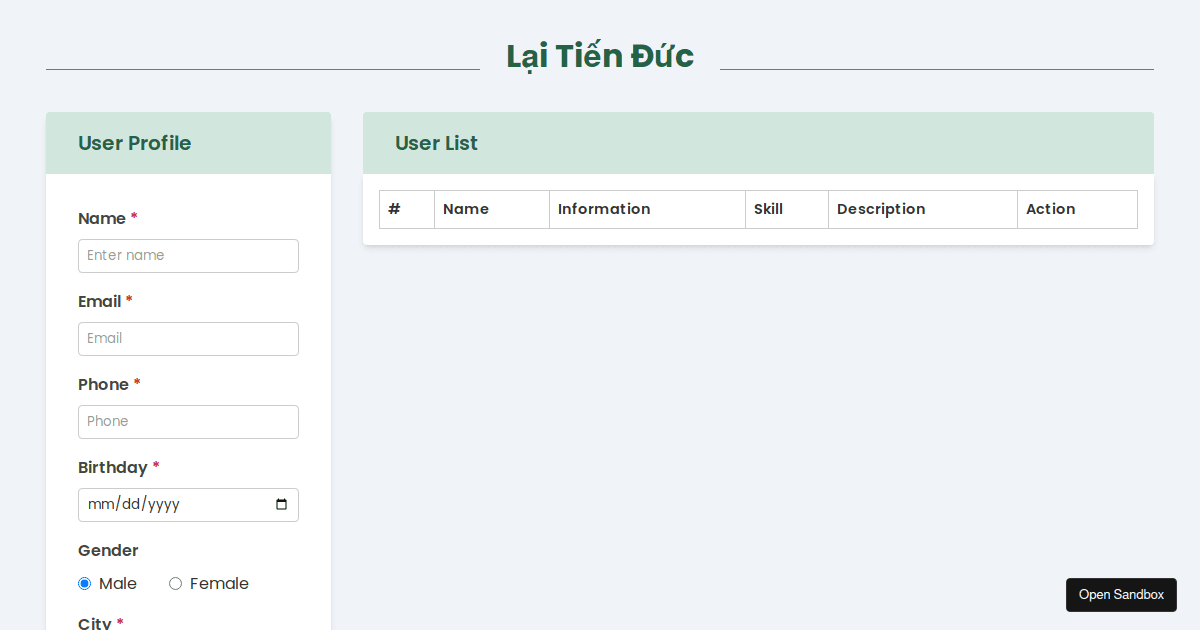
Task: Select the Male gender option
Action: pos(84,583)
